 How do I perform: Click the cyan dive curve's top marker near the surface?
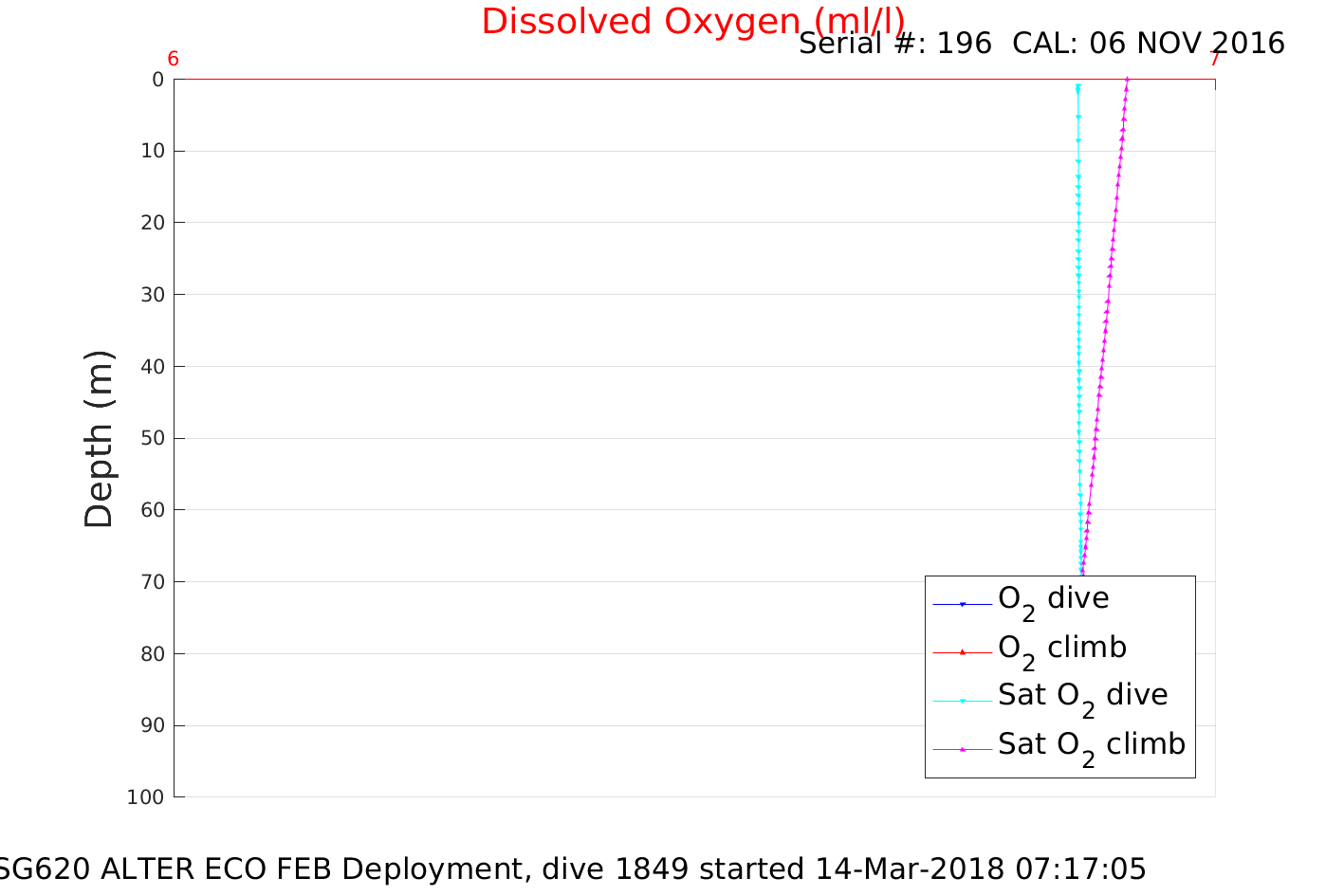click(1077, 88)
